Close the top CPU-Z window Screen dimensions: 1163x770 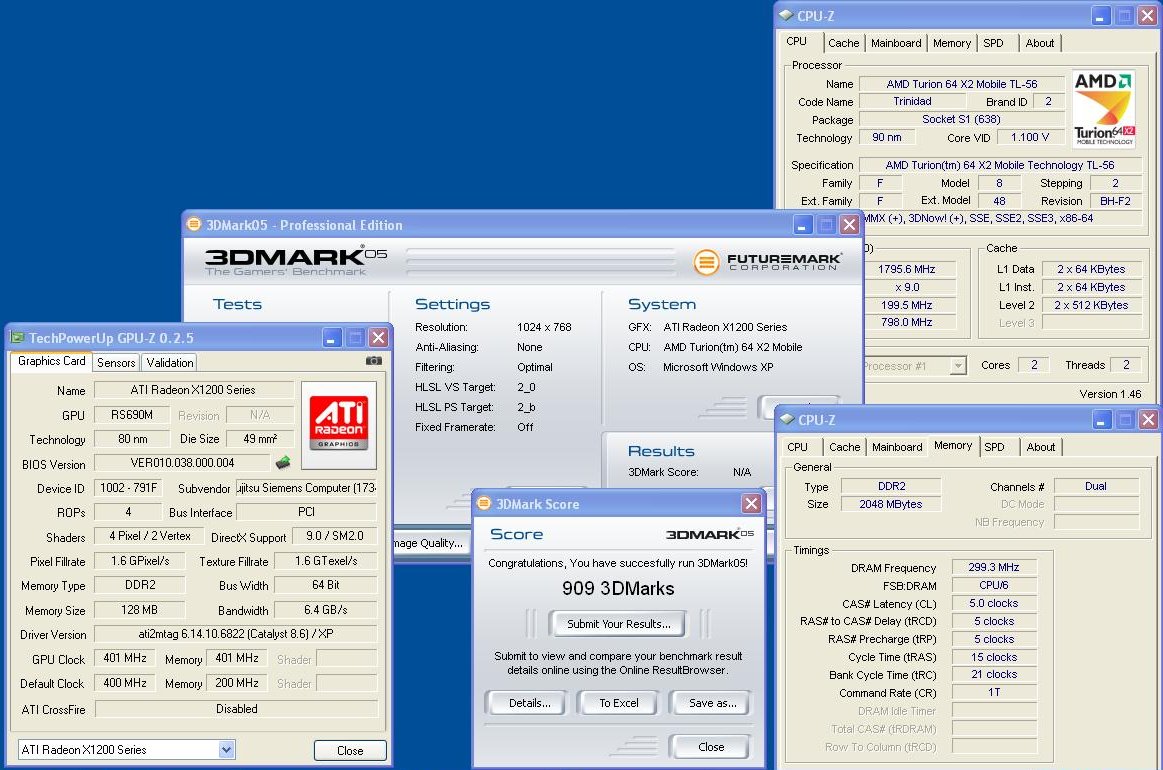click(1147, 16)
